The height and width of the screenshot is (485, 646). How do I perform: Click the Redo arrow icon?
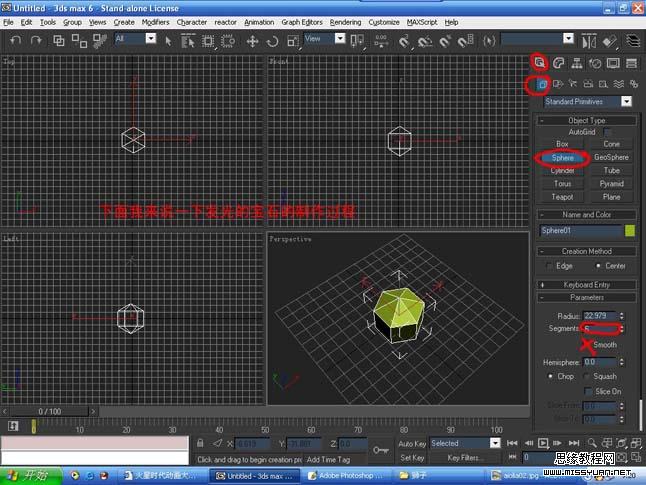click(36, 40)
